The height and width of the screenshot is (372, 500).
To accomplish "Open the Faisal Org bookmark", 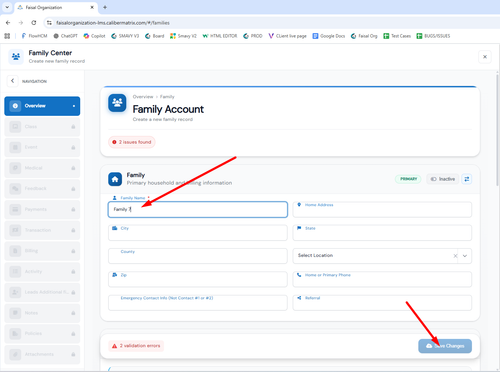I will click(x=364, y=36).
